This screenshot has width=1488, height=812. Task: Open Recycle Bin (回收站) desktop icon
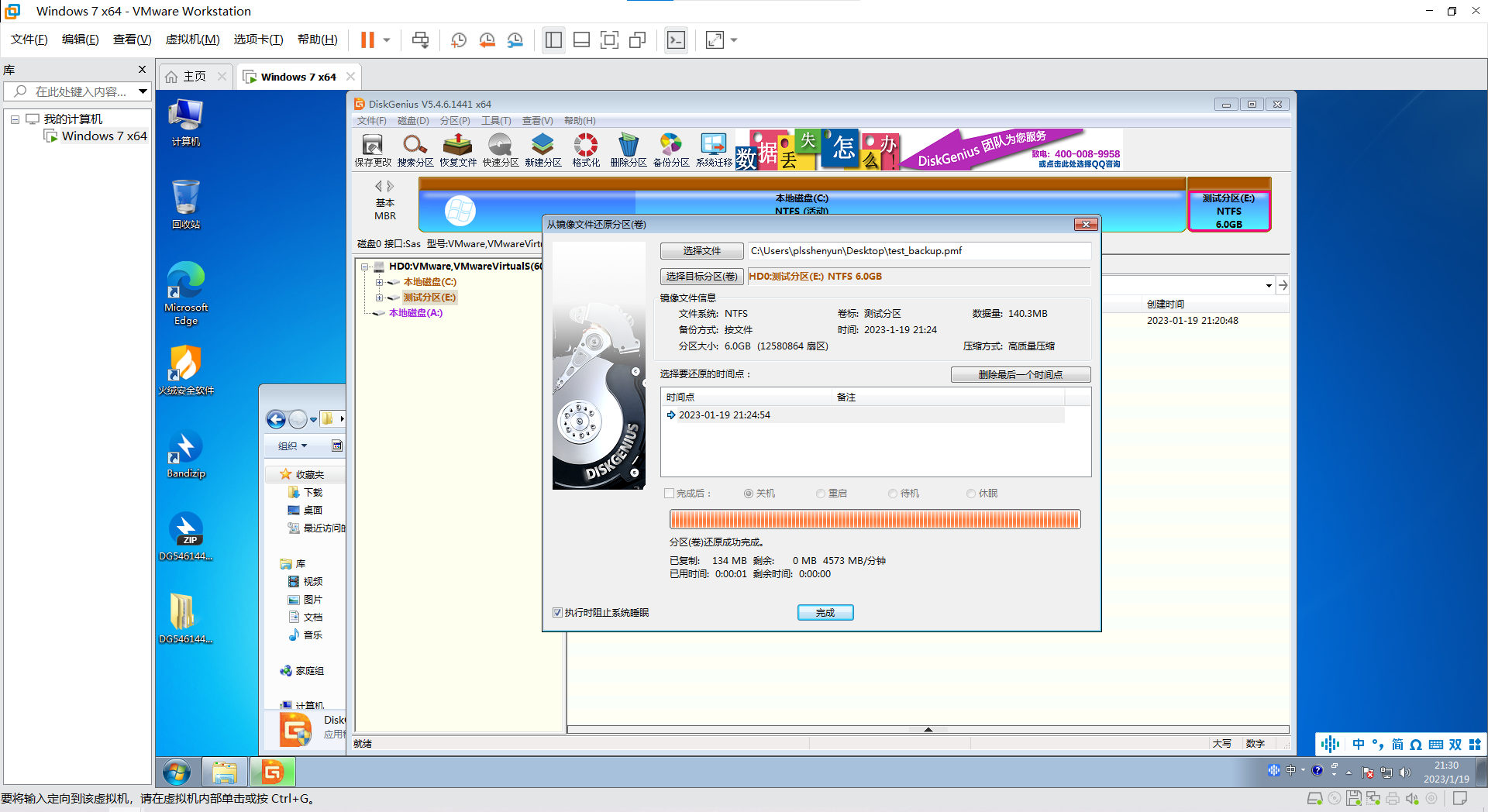[186, 205]
